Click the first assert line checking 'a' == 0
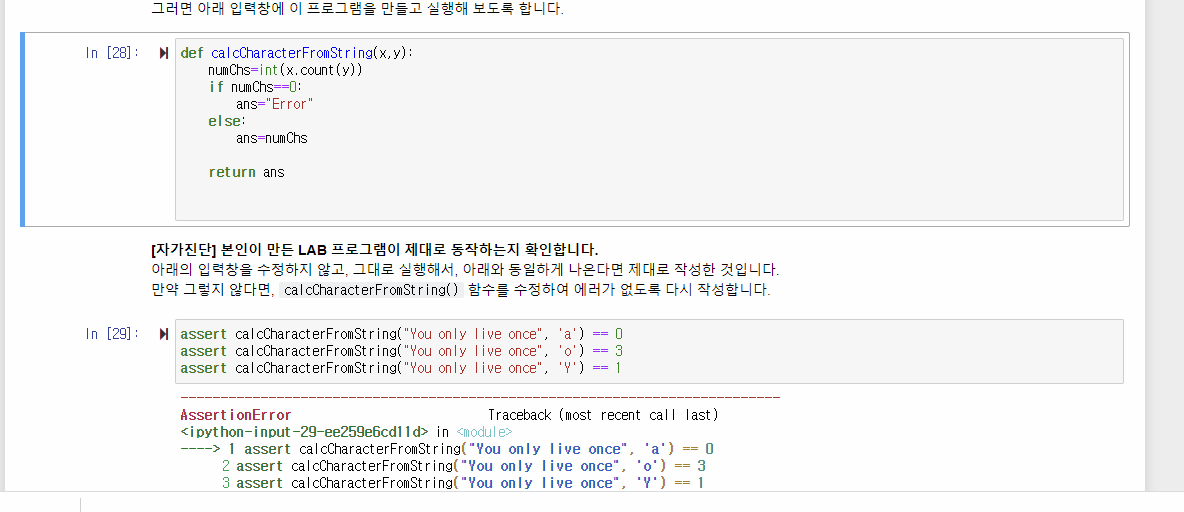Screen dimensions: 1184x512 coord(402,334)
